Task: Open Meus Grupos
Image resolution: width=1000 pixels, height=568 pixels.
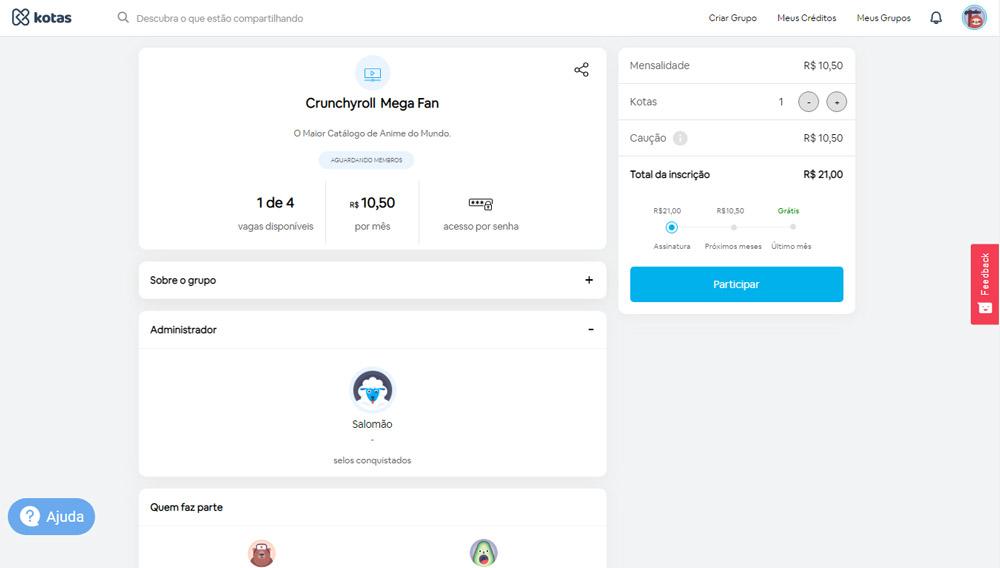Action: pyautogui.click(x=883, y=18)
